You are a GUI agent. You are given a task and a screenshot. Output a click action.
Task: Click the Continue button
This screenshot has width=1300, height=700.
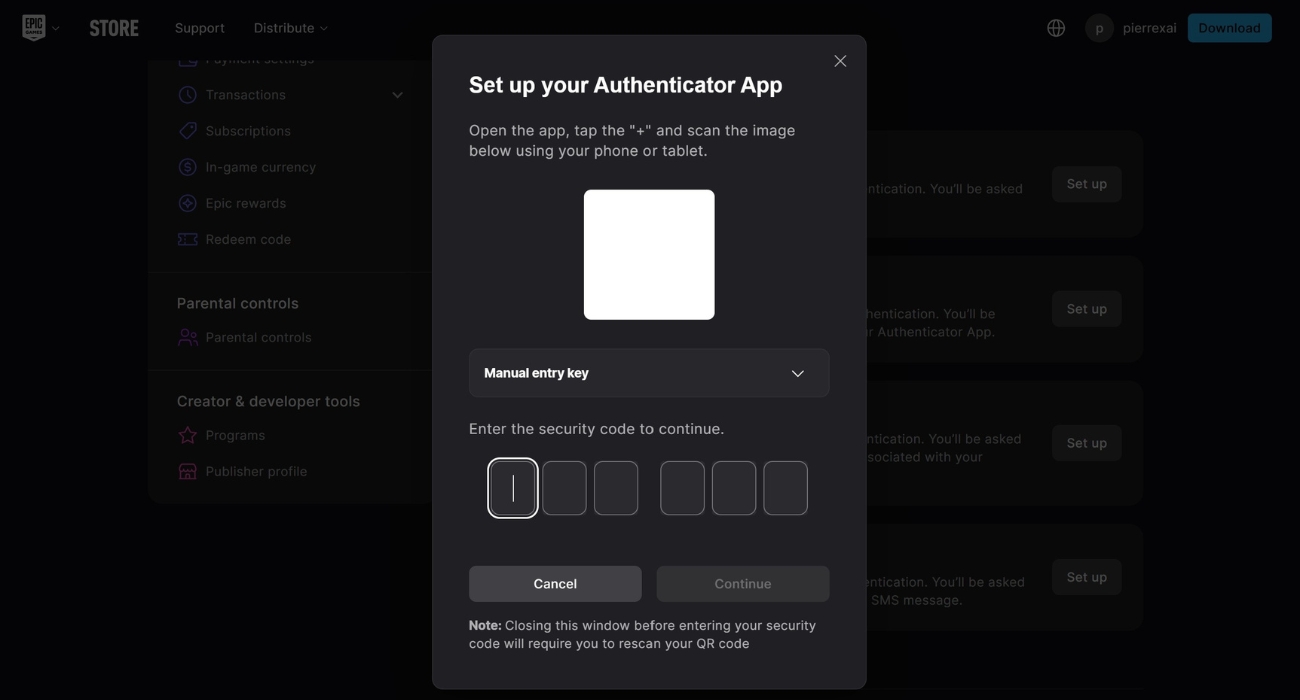743,584
